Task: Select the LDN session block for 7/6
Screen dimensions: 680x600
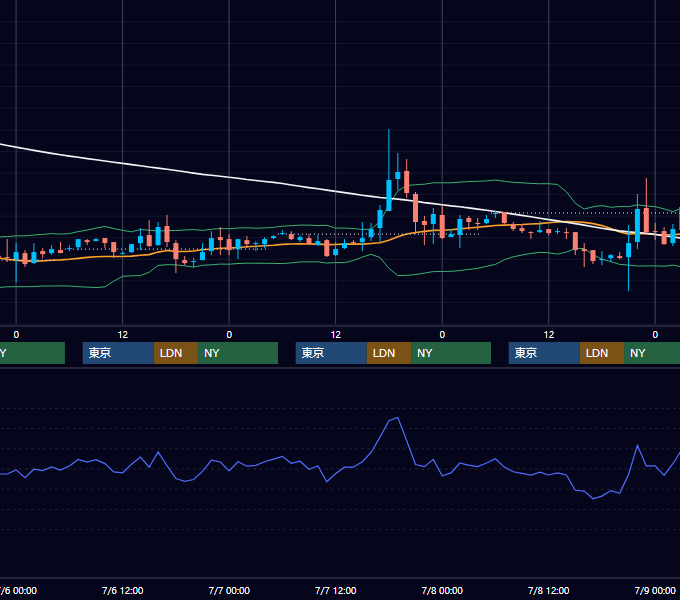Action: coord(176,353)
